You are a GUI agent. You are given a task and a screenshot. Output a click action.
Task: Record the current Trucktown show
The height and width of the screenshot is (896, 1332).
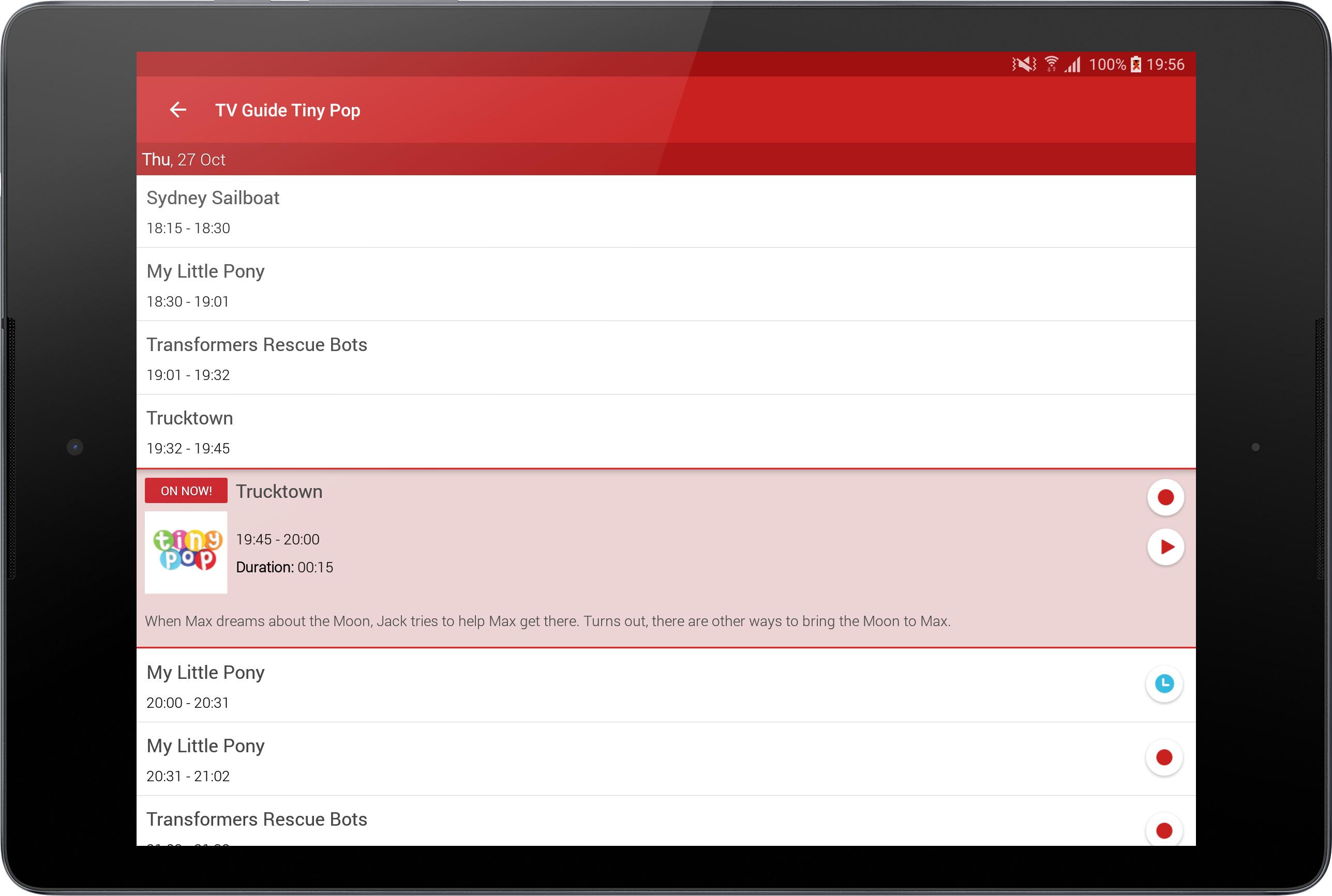pyautogui.click(x=1165, y=497)
